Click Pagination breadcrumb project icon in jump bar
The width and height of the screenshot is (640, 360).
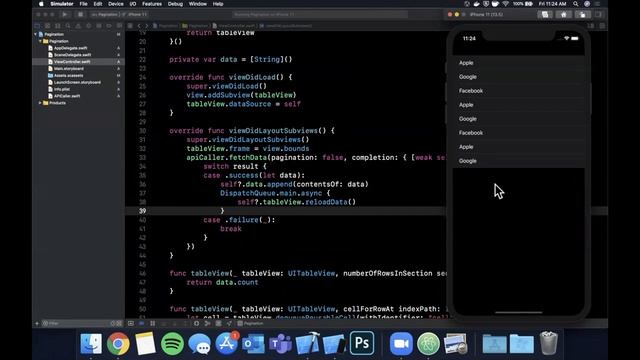pyautogui.click(x=156, y=26)
